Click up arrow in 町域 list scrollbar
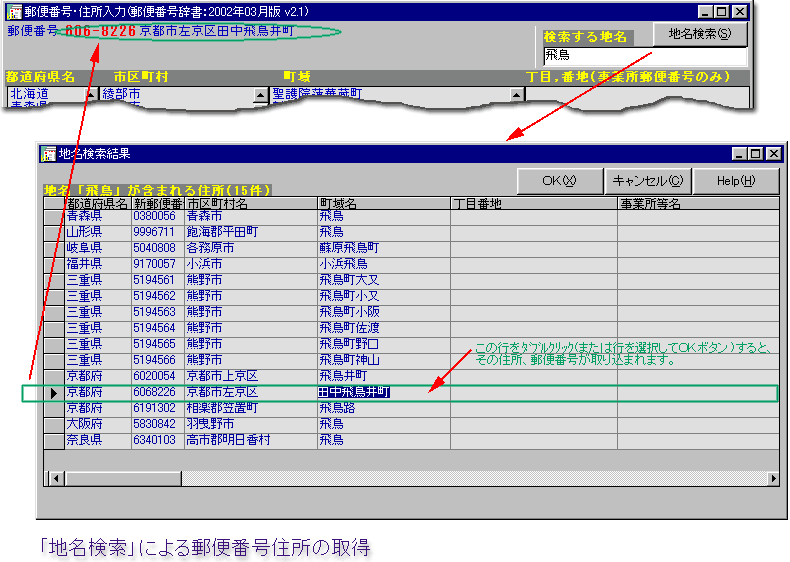This screenshot has height=562, width=790. coord(517,95)
